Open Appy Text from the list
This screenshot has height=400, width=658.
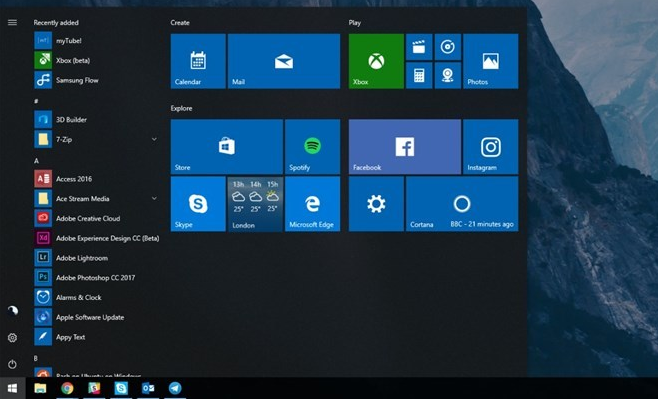click(x=97, y=337)
